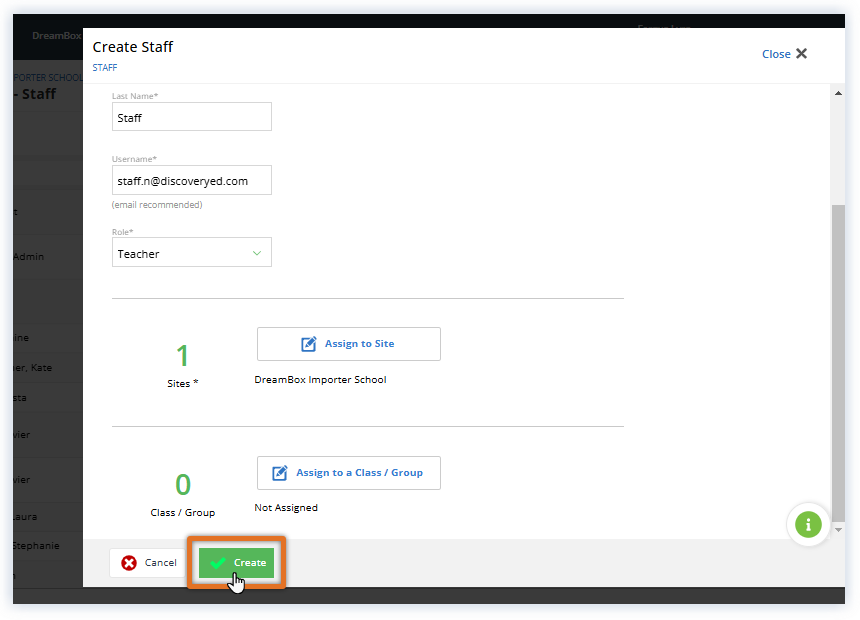Click the (email recommended) hint text

pyautogui.click(x=157, y=205)
